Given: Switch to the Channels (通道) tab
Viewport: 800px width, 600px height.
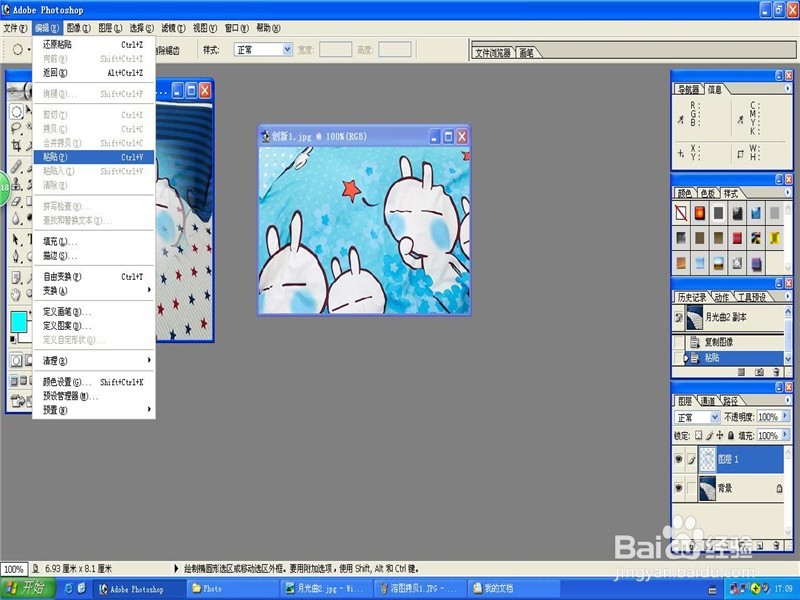Looking at the screenshot, I should (x=707, y=401).
